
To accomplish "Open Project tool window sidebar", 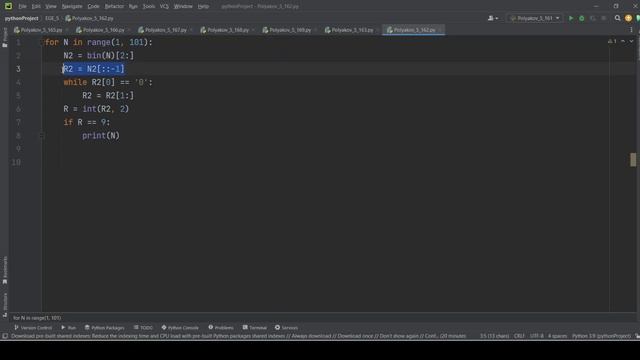I will (5, 38).
